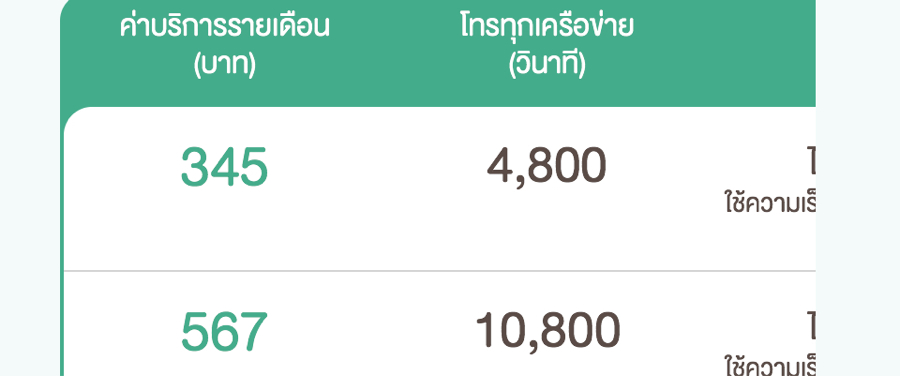Select the 345 baht monthly price
Image resolution: width=900 pixels, height=376 pixels.
tap(224, 167)
